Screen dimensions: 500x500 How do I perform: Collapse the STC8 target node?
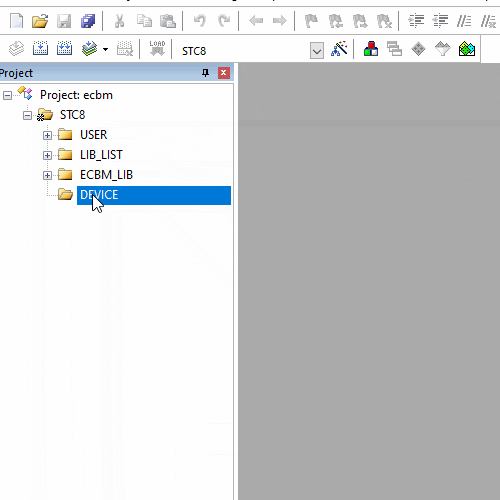[x=27, y=116]
